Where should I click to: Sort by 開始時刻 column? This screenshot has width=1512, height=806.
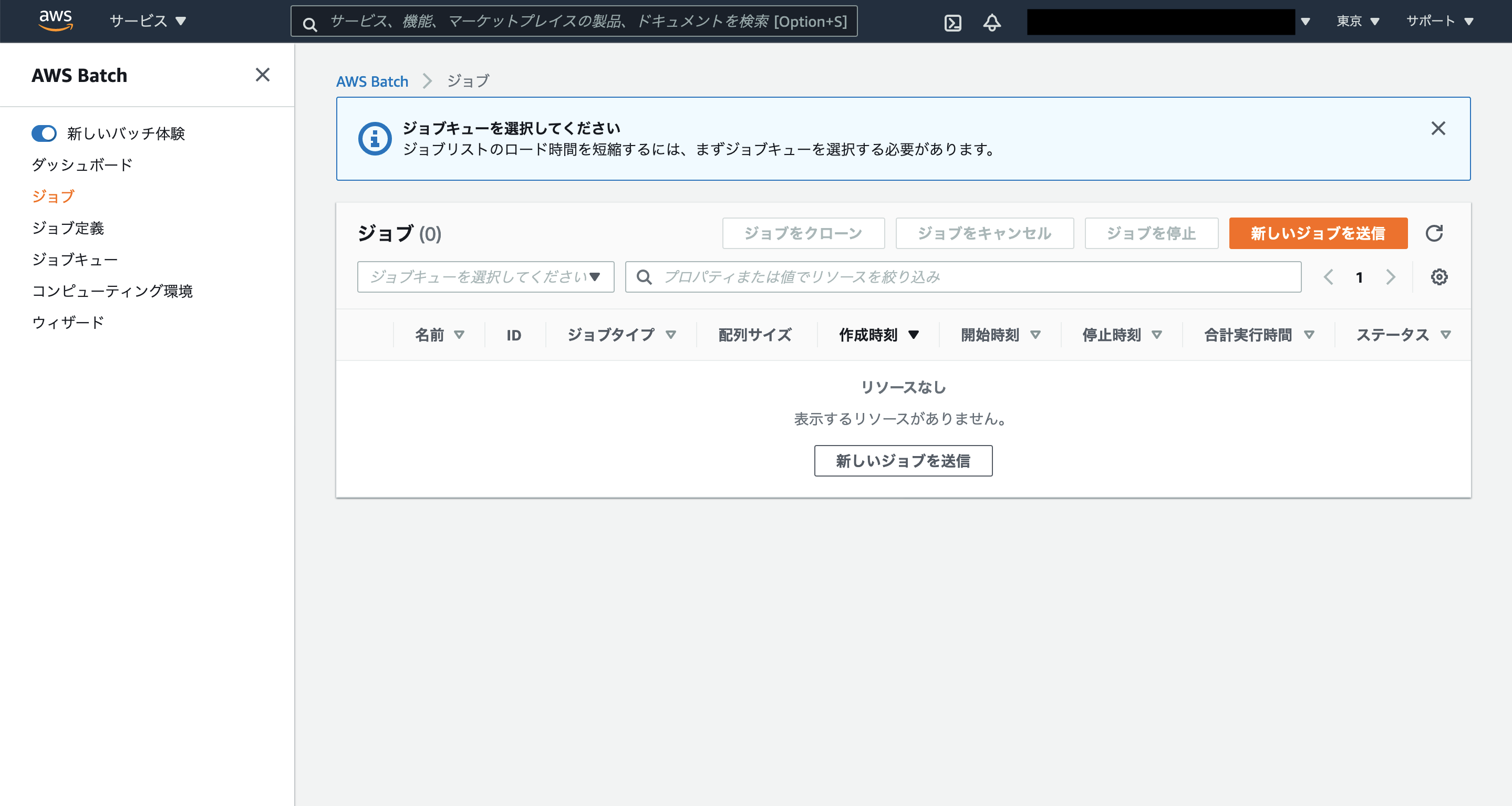click(x=1000, y=335)
